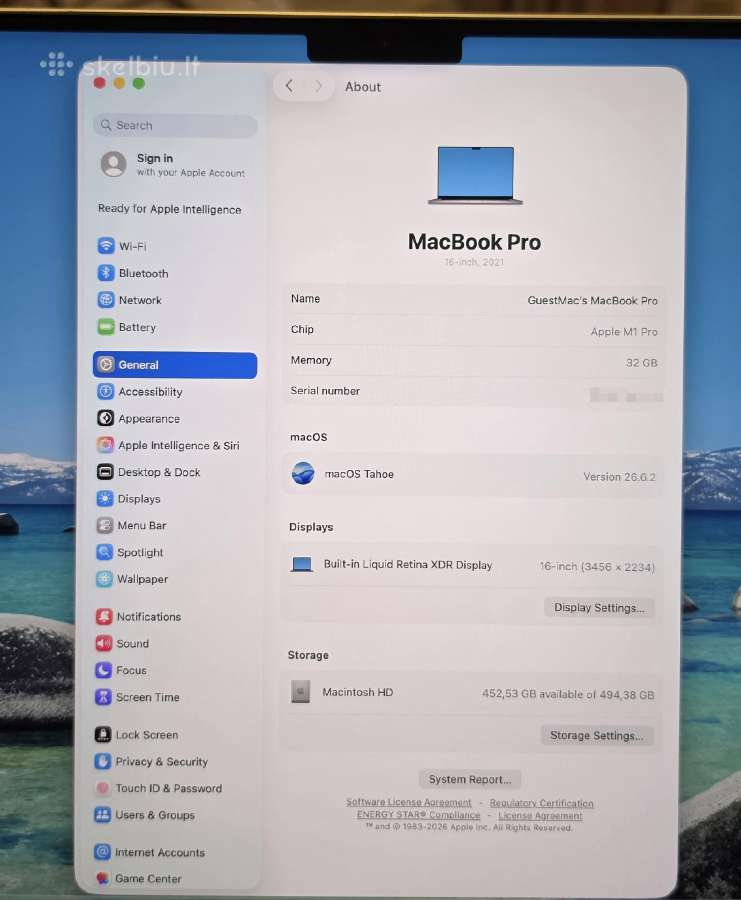
Task: Open Regulatory Certification link
Action: click(541, 803)
